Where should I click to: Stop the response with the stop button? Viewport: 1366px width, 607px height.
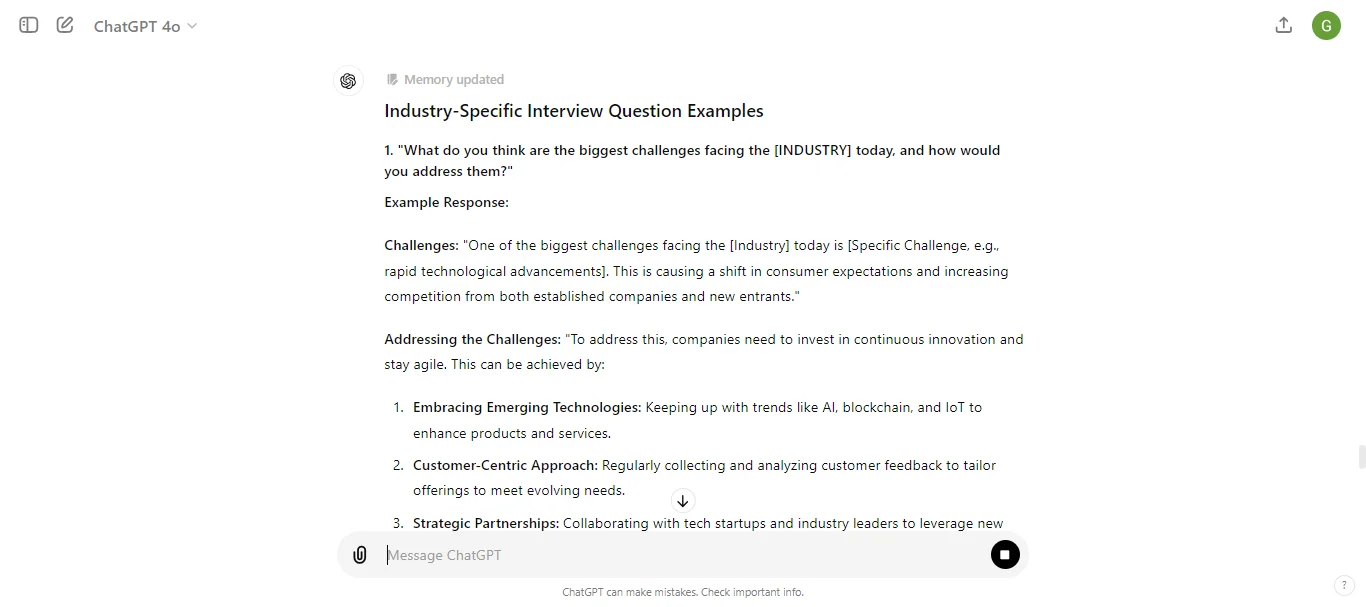[1005, 554]
